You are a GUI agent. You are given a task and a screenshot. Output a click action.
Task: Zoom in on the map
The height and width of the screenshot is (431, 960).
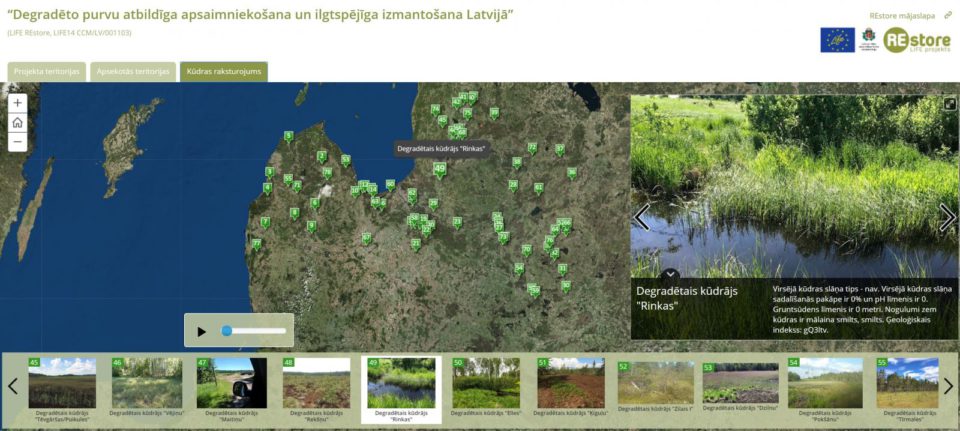[x=17, y=103]
